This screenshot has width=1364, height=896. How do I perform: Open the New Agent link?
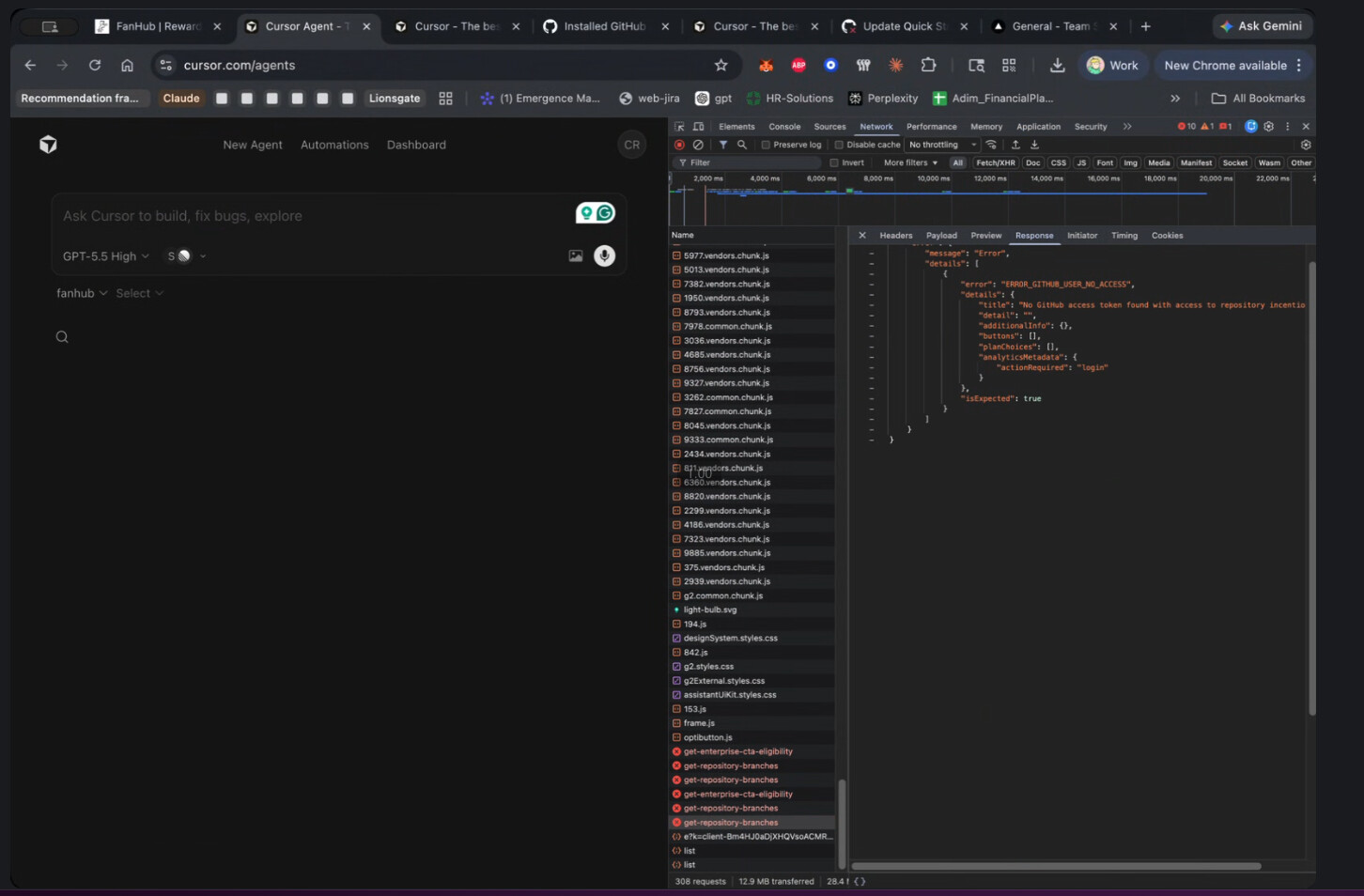(253, 145)
